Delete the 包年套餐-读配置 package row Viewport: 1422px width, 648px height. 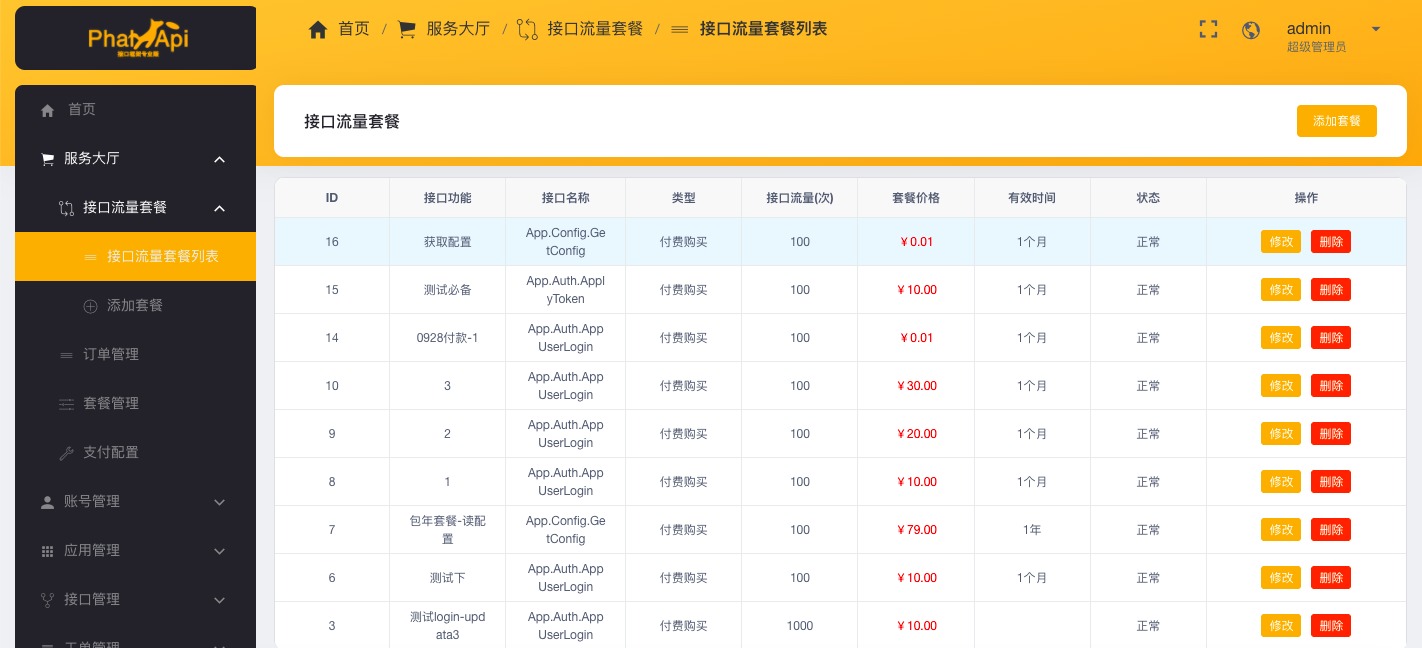point(1330,530)
